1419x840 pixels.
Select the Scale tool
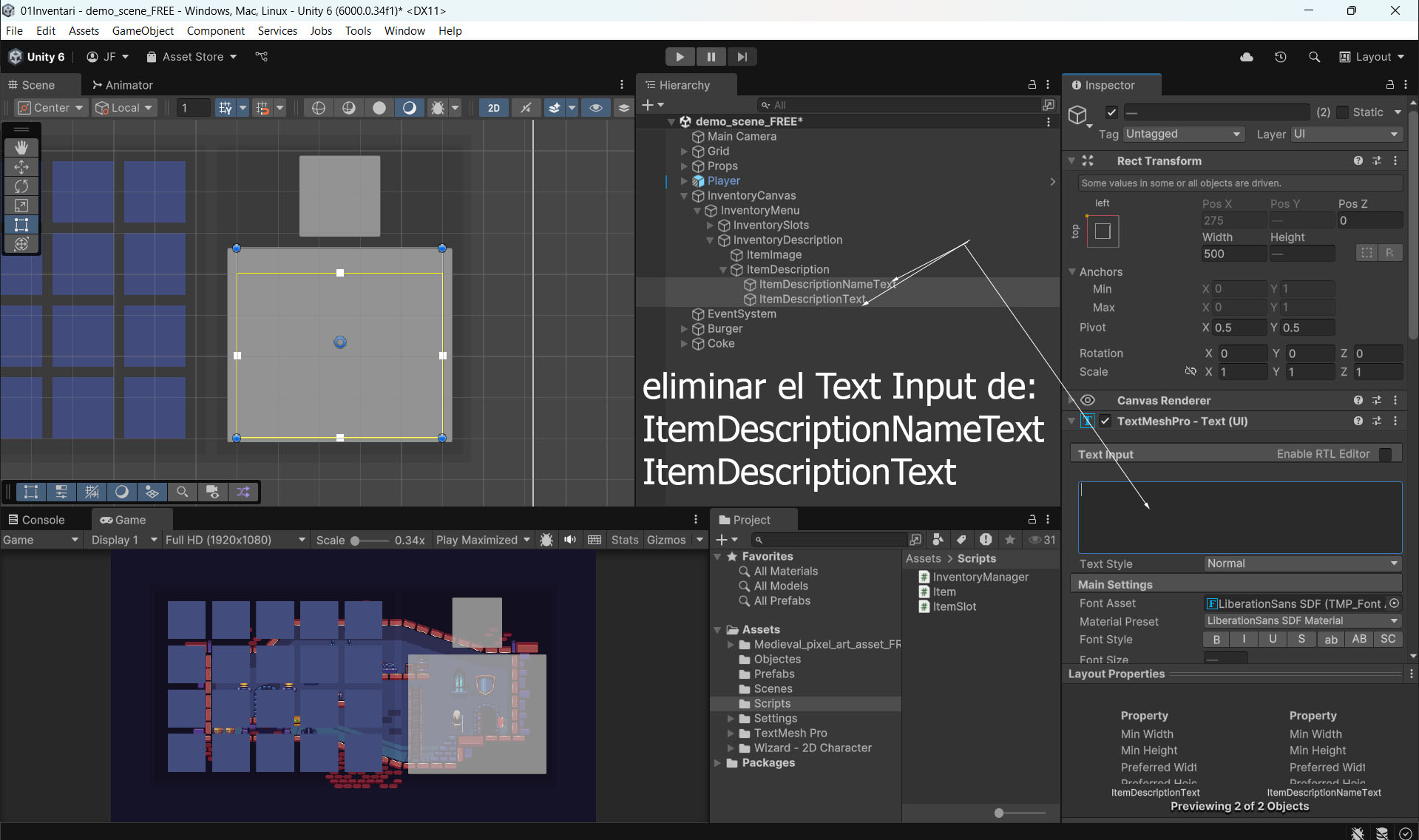click(x=21, y=206)
